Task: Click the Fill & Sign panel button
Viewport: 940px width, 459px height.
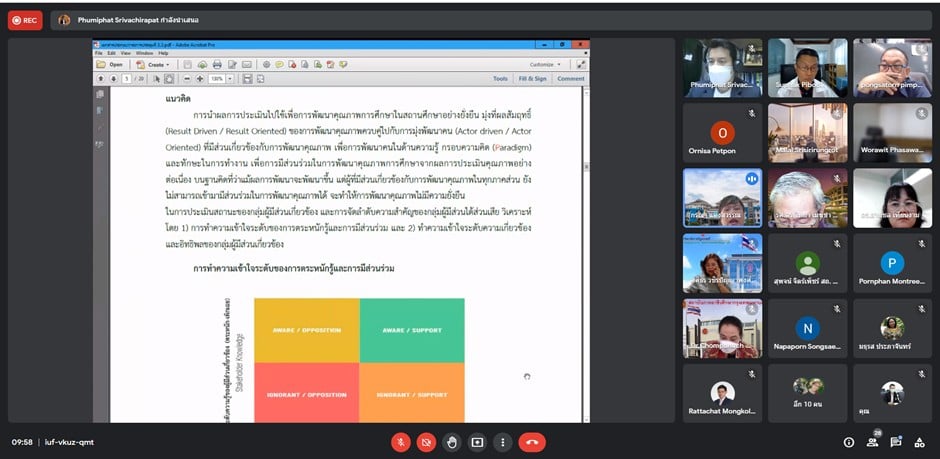Action: point(532,78)
